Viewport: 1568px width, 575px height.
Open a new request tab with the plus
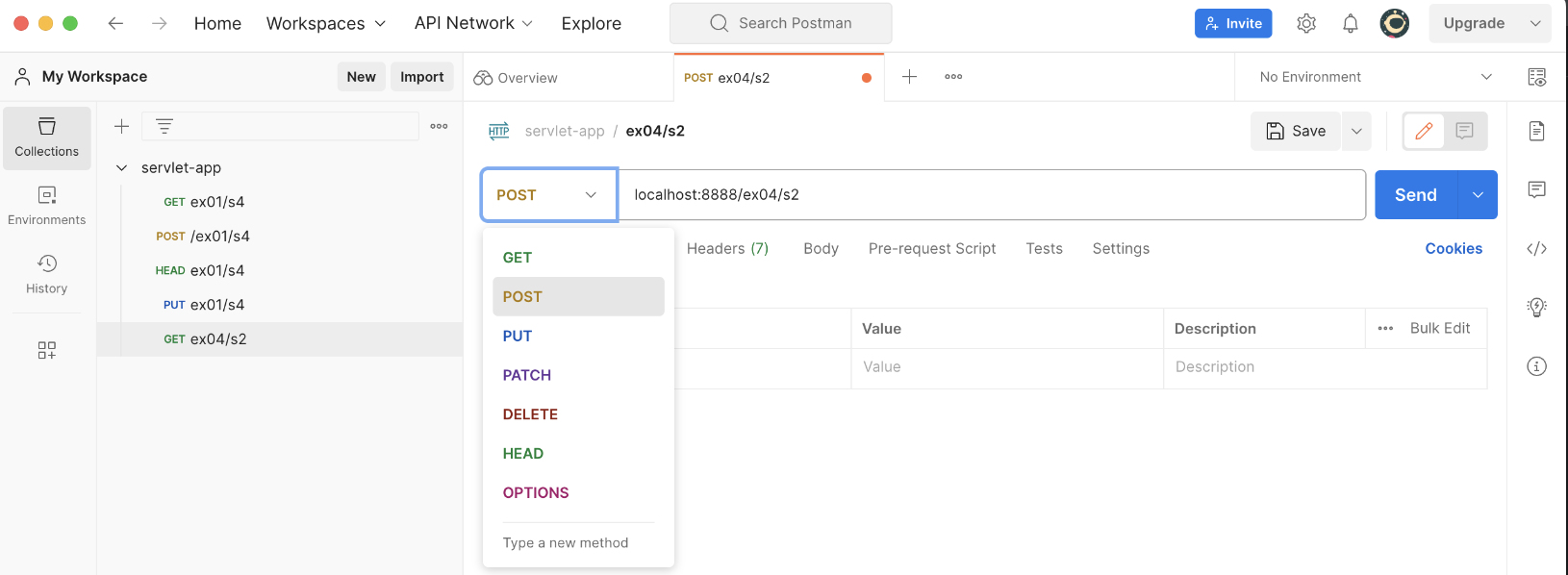[x=909, y=76]
